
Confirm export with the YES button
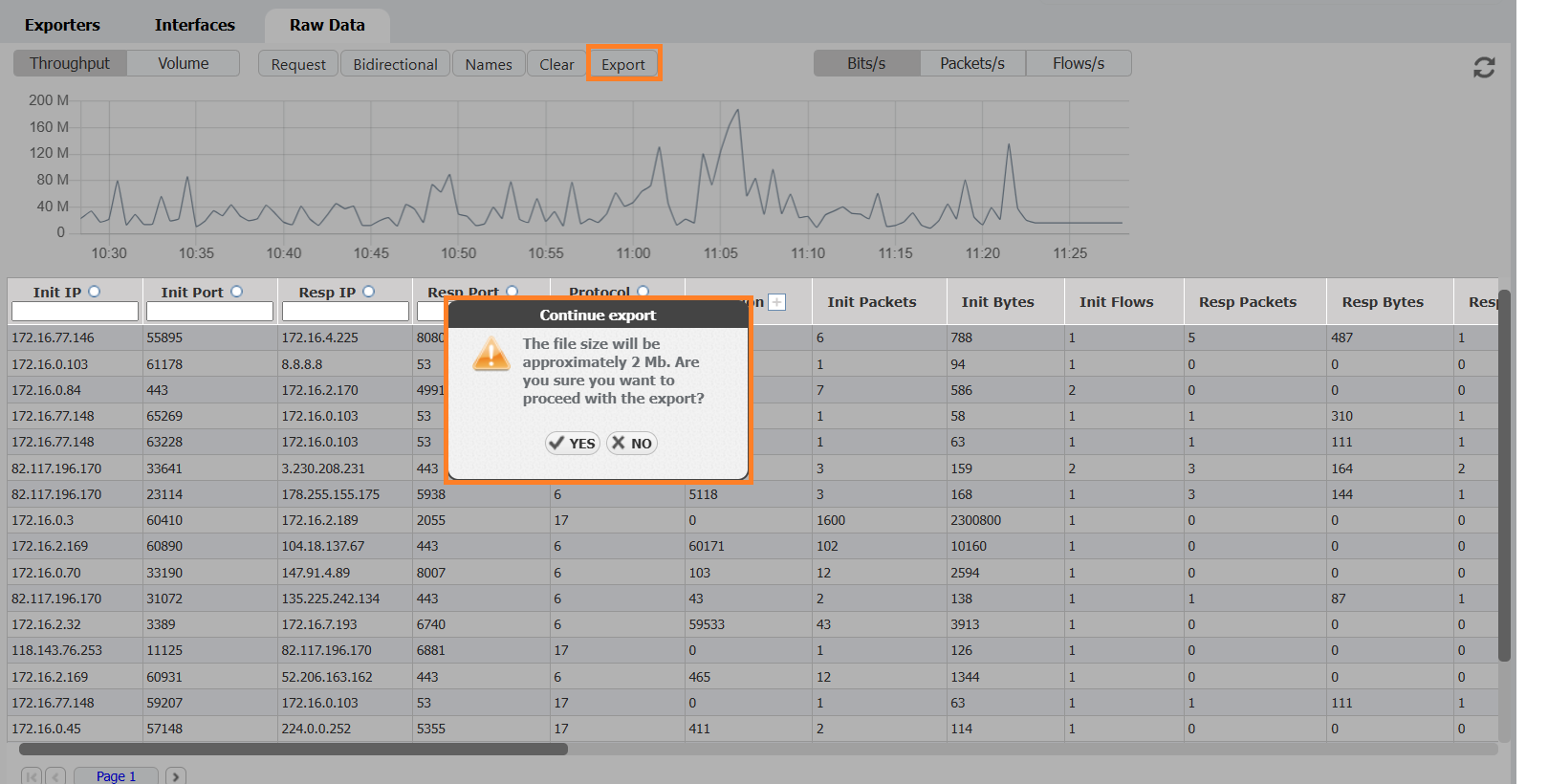point(572,443)
